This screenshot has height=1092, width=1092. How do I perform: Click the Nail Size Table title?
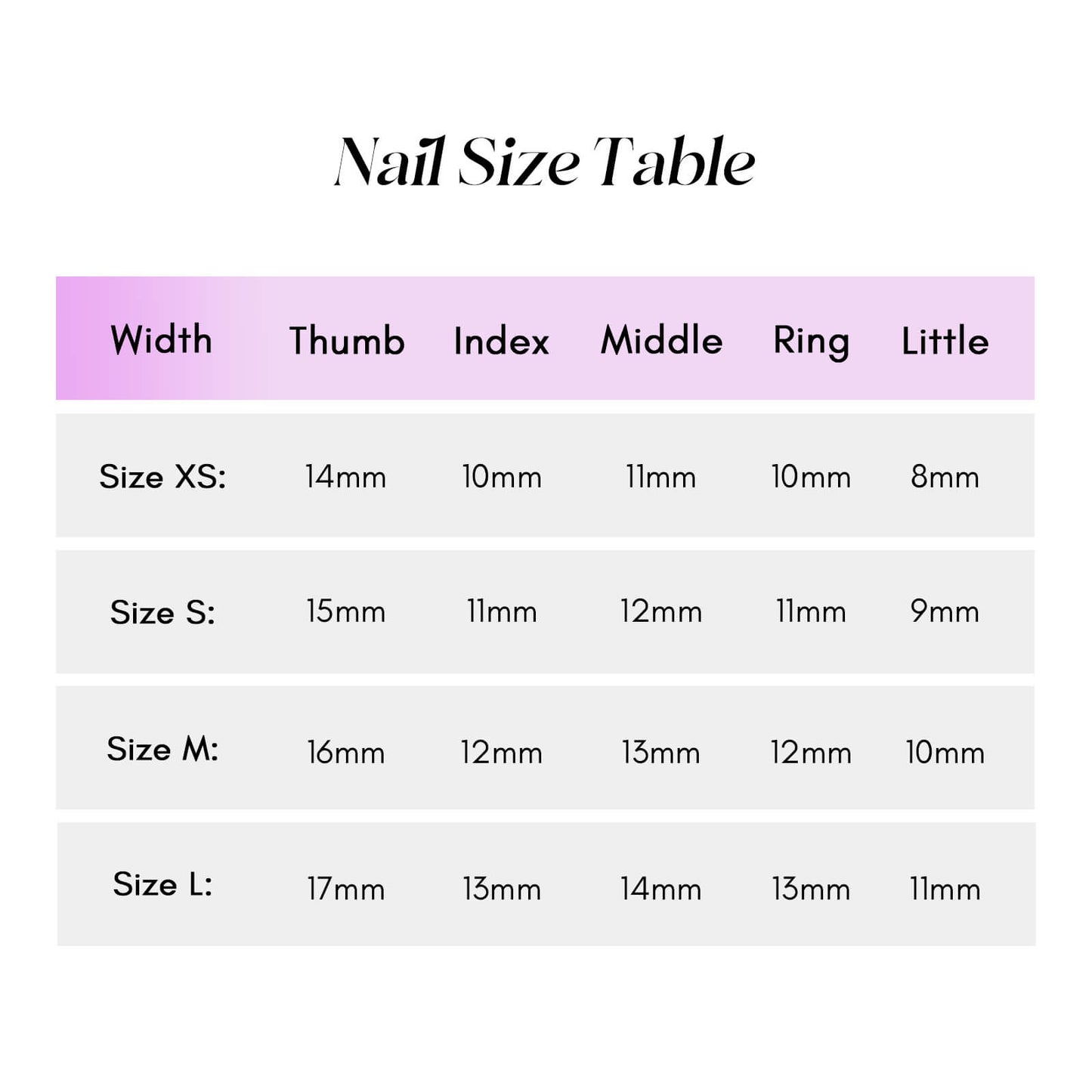545,162
